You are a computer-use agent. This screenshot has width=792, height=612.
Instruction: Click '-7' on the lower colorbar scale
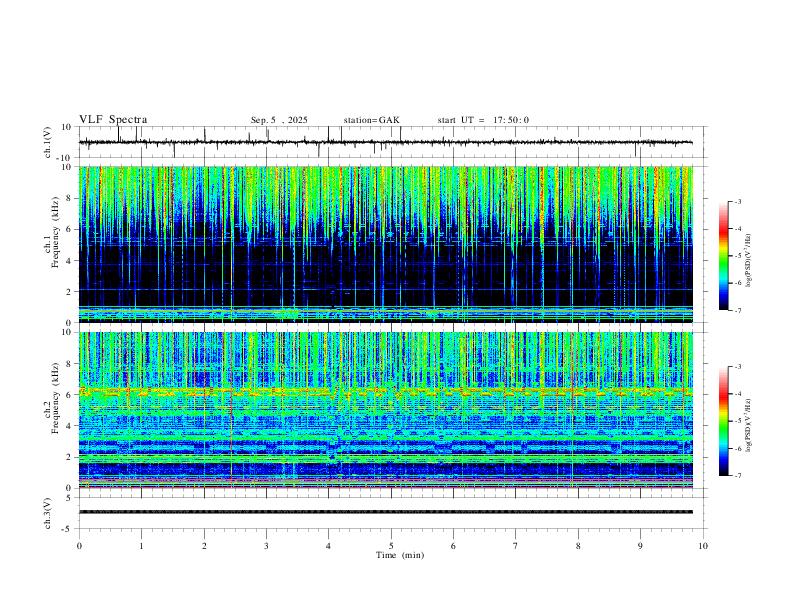(737, 476)
